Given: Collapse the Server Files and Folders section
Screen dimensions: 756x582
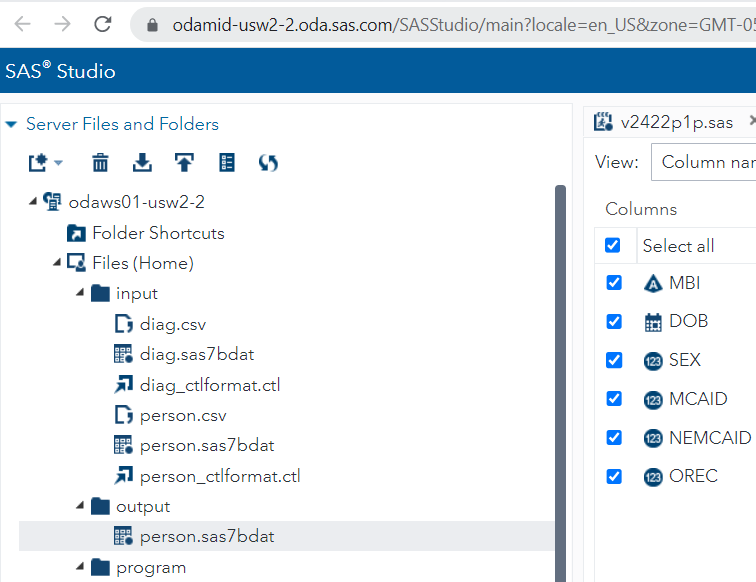Looking at the screenshot, I should [x=11, y=124].
